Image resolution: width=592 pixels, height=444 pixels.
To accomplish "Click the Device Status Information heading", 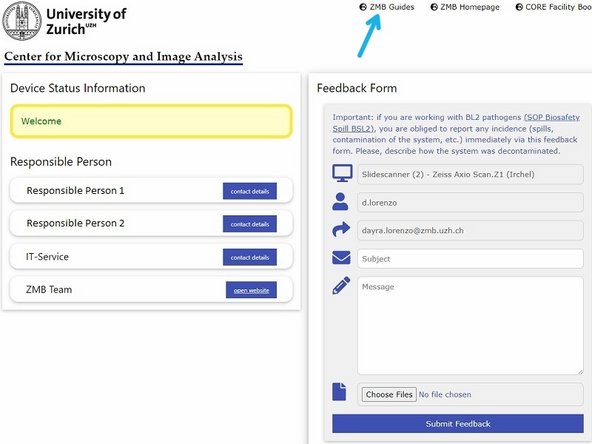I will 78,88.
